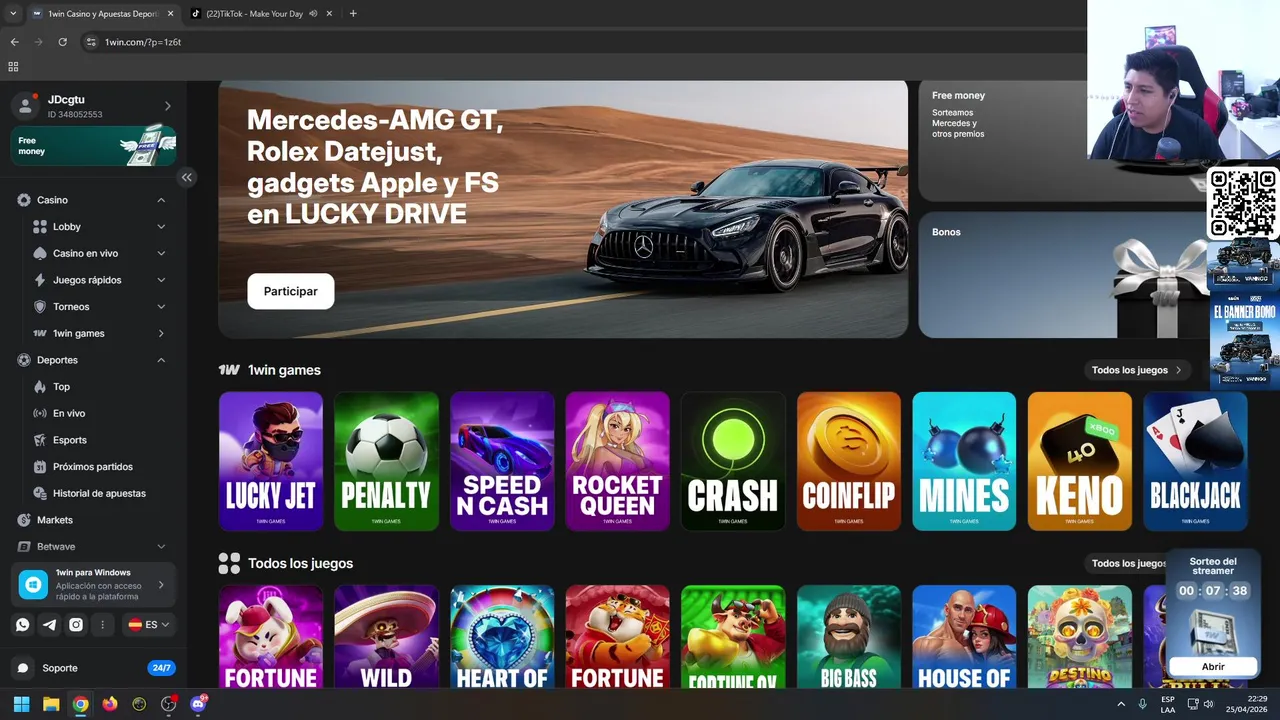Open OBS Studio from the taskbar
Image resolution: width=1280 pixels, height=720 pixels.
[x=169, y=704]
